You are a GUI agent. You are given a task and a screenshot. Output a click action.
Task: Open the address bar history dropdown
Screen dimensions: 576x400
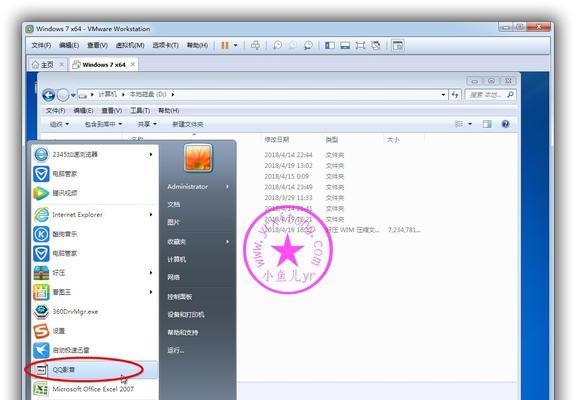point(443,95)
